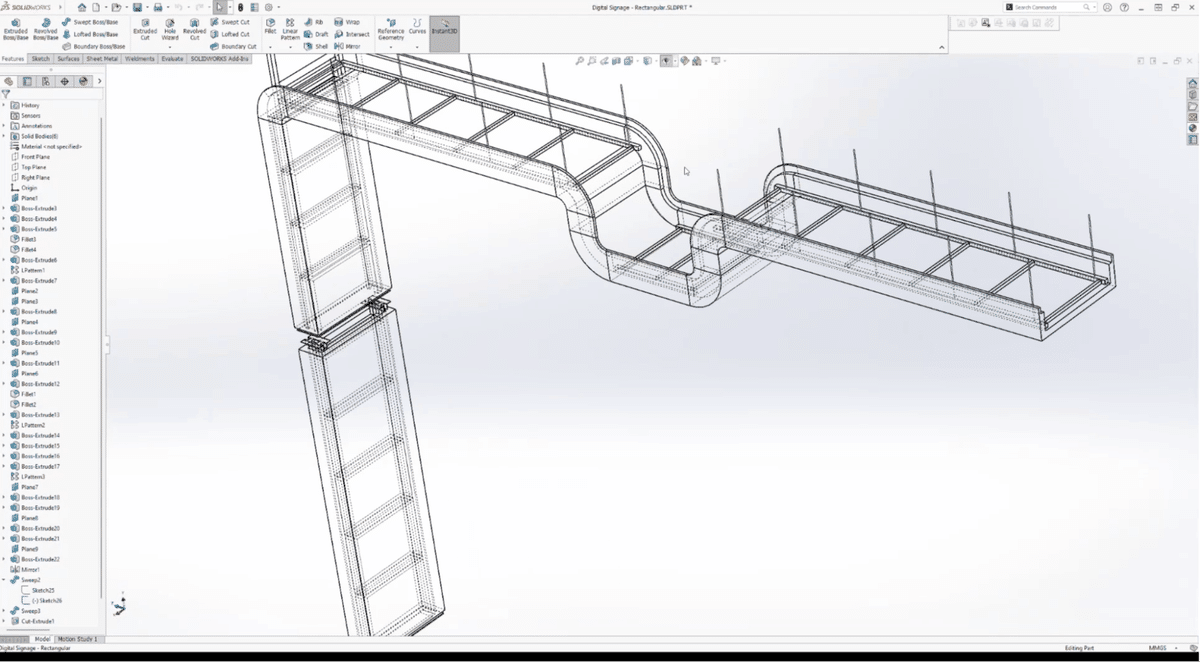
Task: Choose the Lofted Cut tool
Action: coord(230,34)
